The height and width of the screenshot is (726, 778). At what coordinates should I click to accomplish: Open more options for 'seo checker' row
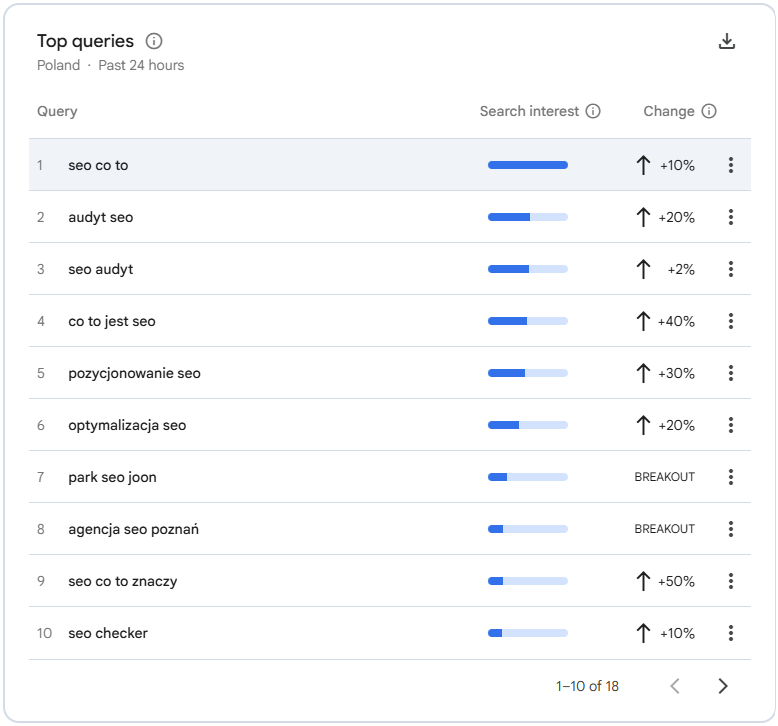[731, 633]
